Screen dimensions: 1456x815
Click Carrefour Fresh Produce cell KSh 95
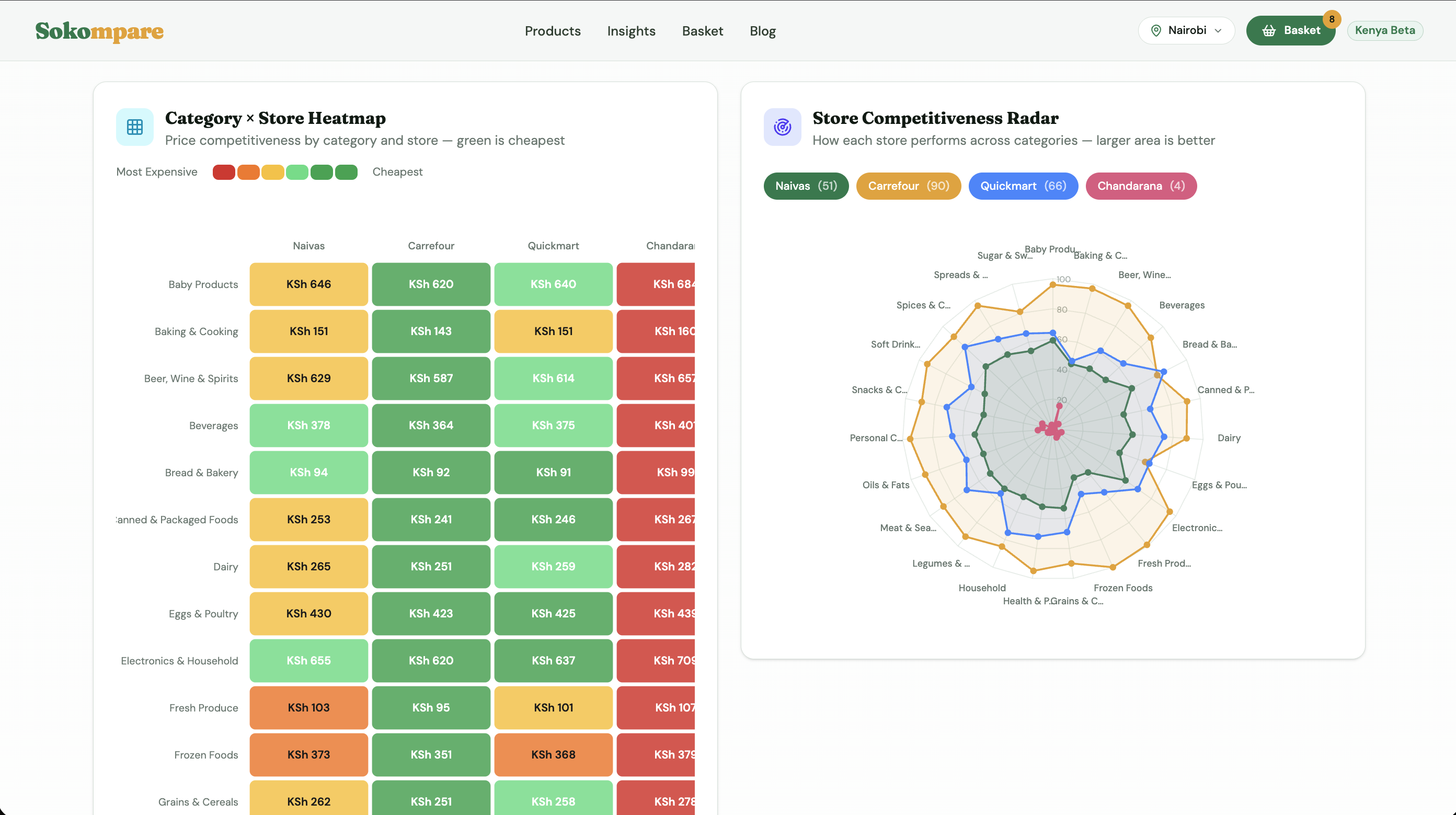[431, 708]
